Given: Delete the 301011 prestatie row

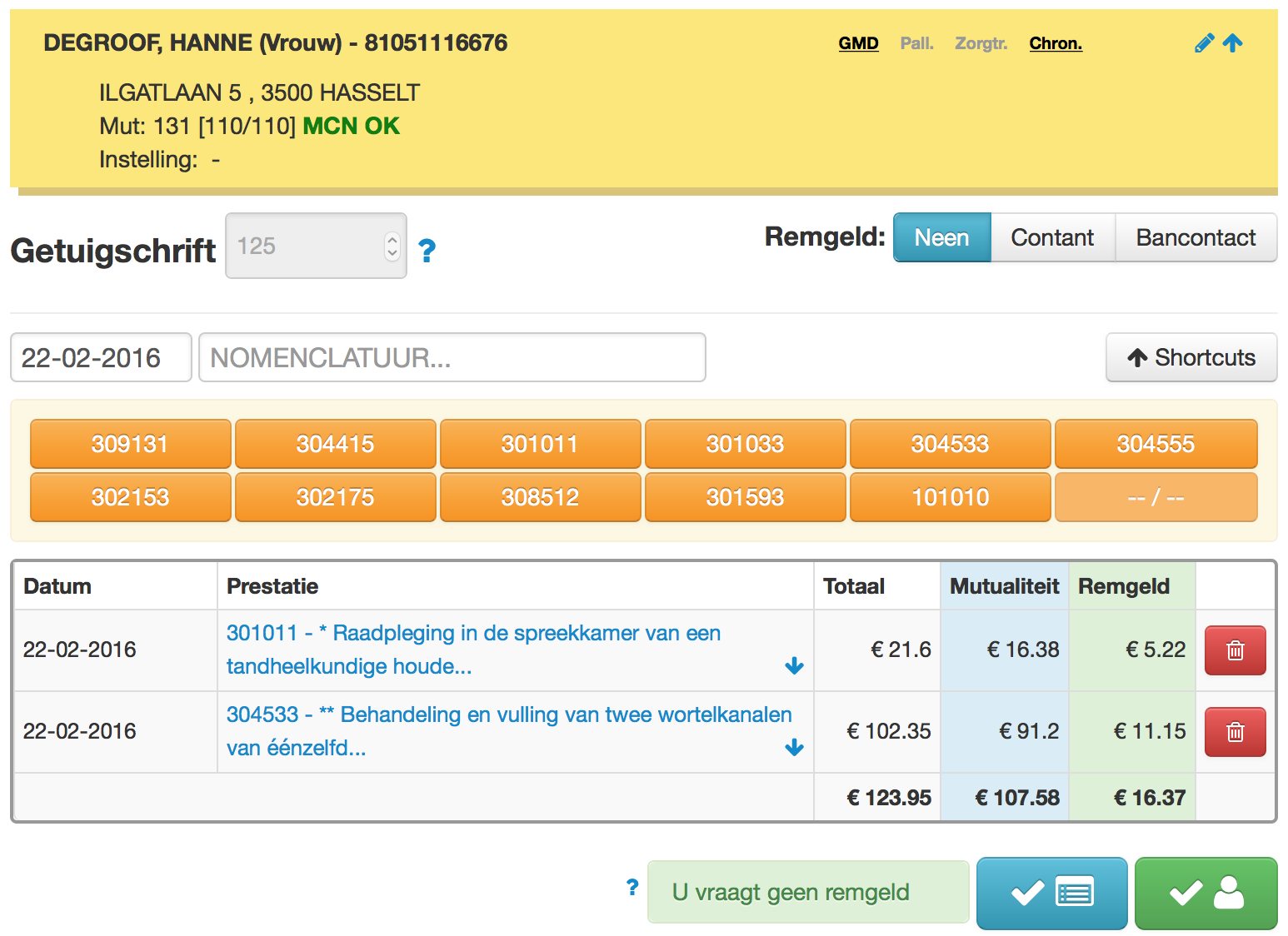Looking at the screenshot, I should [1236, 650].
